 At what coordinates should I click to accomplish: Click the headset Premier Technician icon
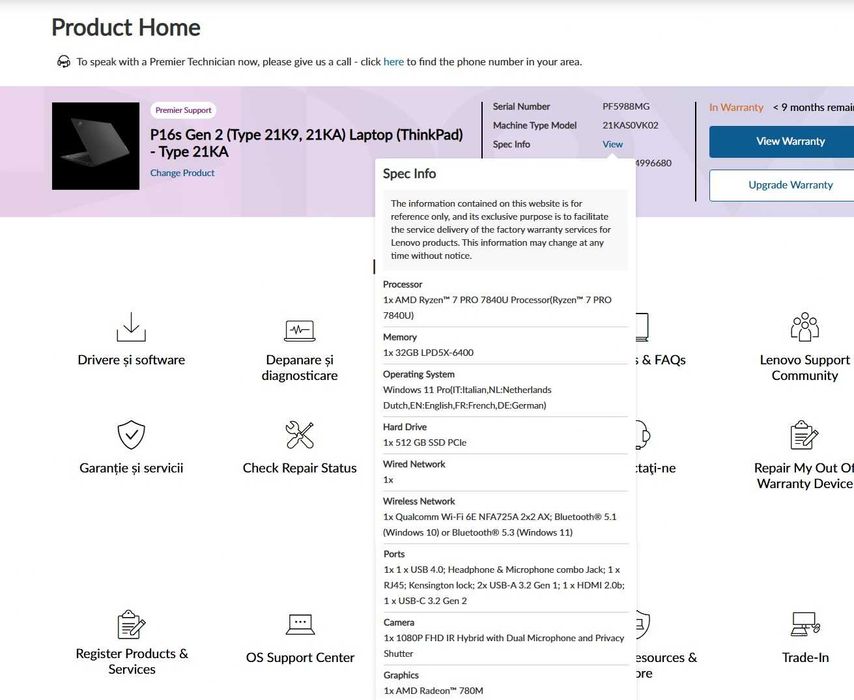point(64,62)
